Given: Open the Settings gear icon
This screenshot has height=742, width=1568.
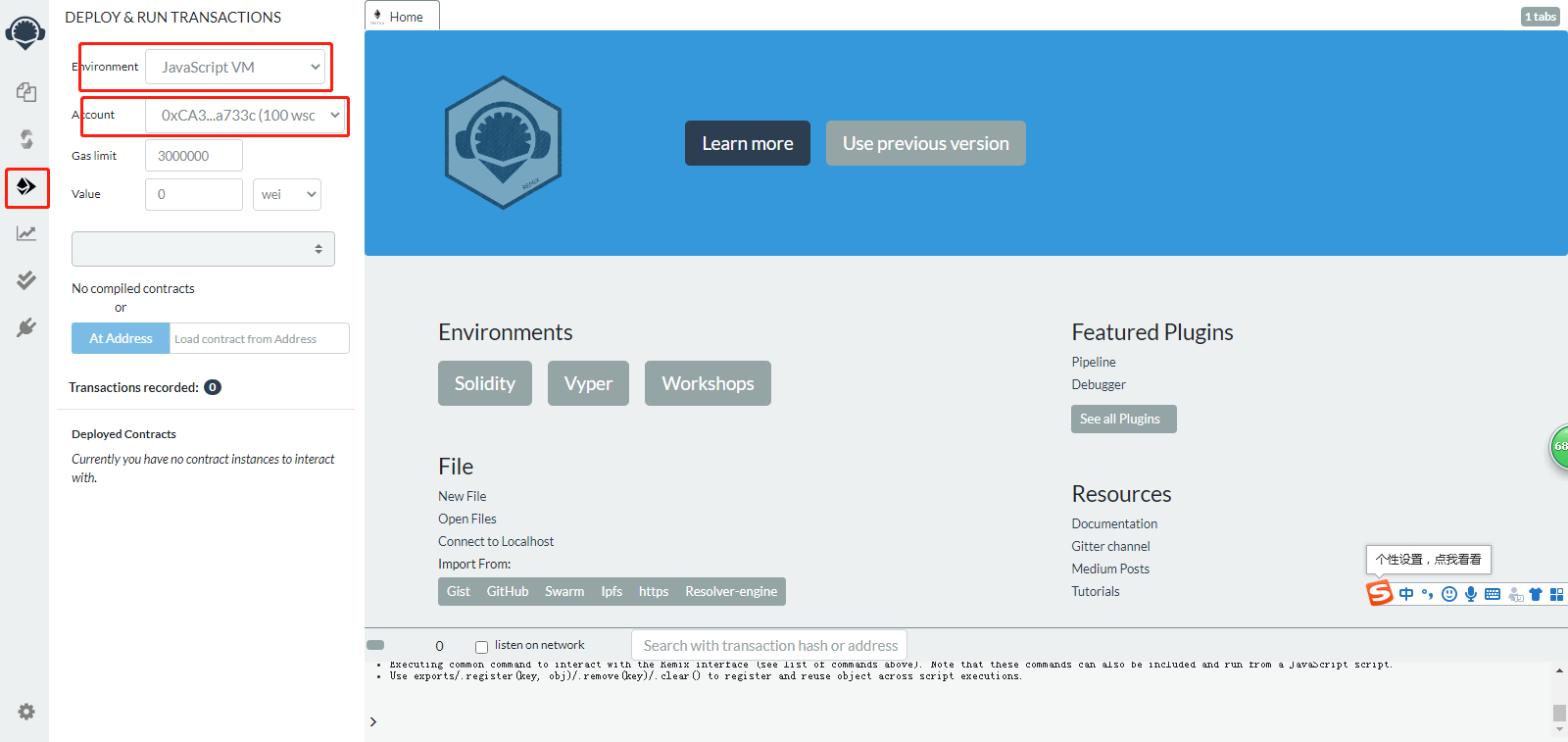Looking at the screenshot, I should [x=26, y=712].
